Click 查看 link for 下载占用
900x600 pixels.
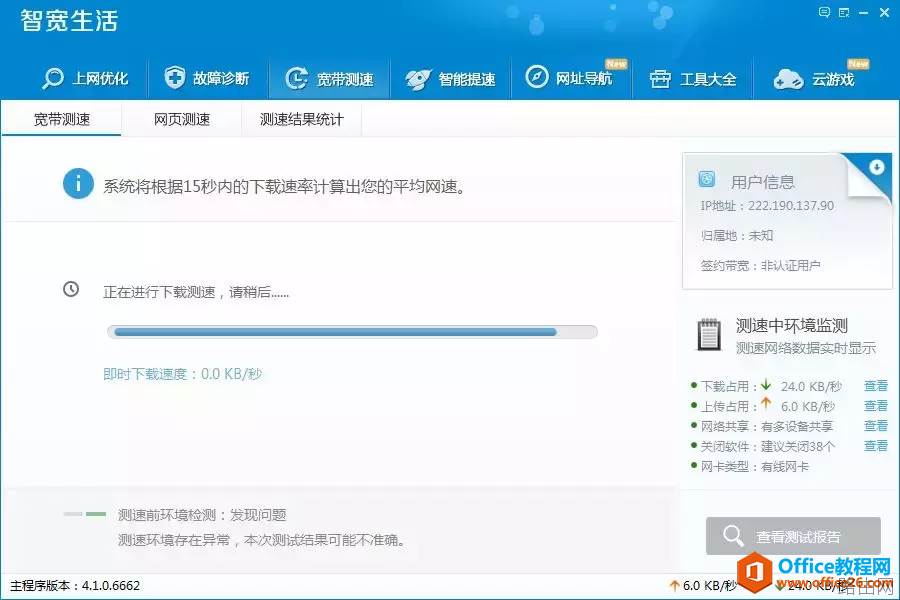(x=876, y=386)
